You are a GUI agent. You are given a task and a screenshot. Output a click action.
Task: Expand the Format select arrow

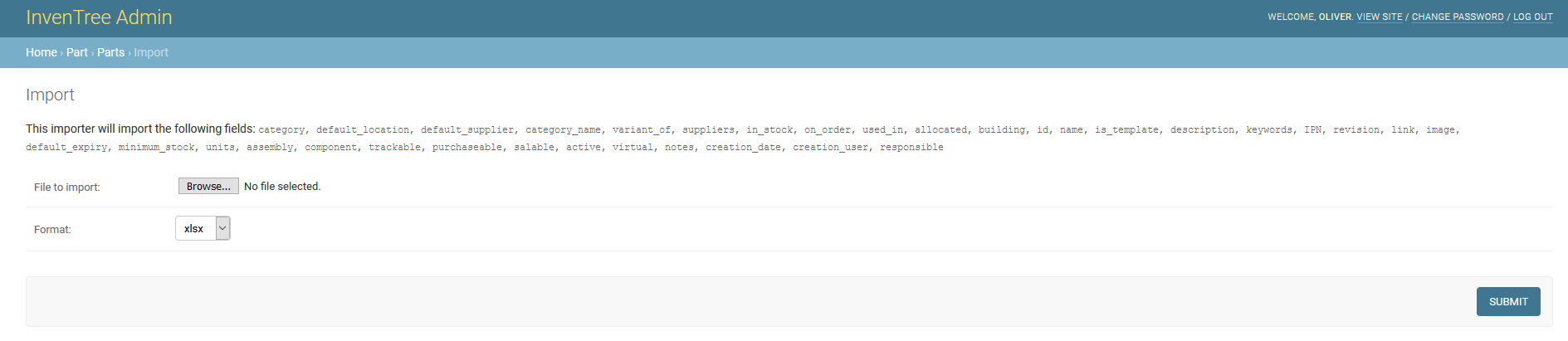pos(222,228)
